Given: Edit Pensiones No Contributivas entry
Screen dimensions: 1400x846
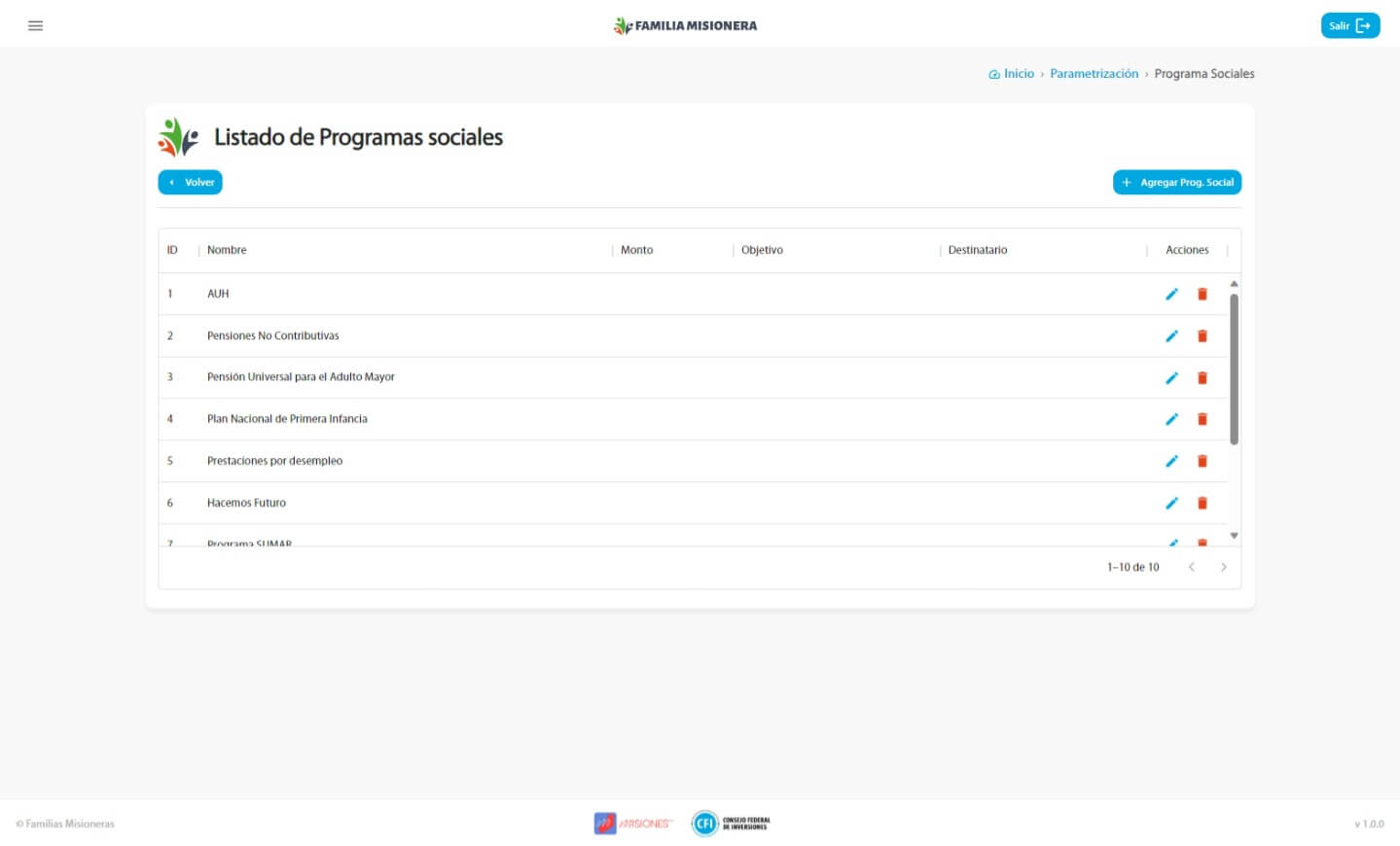Looking at the screenshot, I should [1171, 335].
